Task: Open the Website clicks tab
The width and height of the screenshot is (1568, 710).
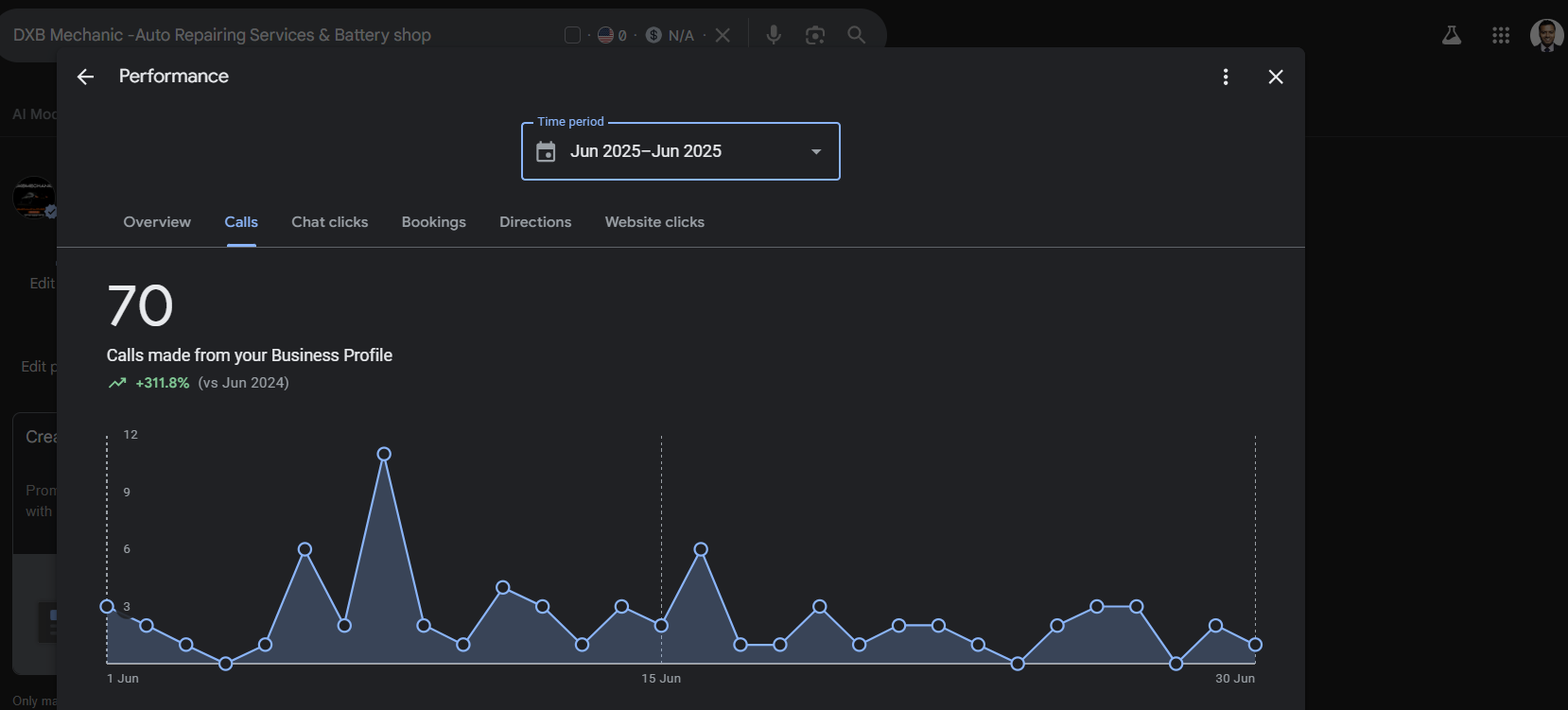Action: click(654, 222)
